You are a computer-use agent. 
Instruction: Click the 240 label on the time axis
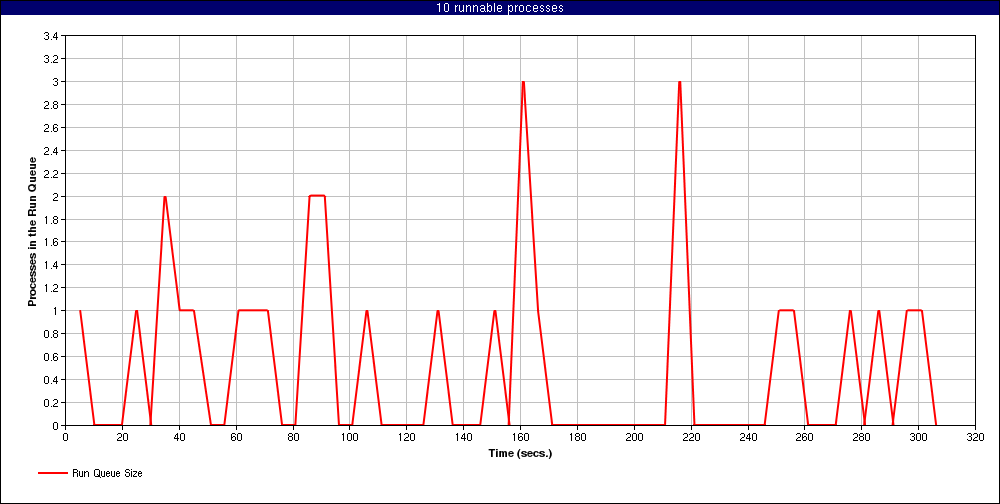747,437
